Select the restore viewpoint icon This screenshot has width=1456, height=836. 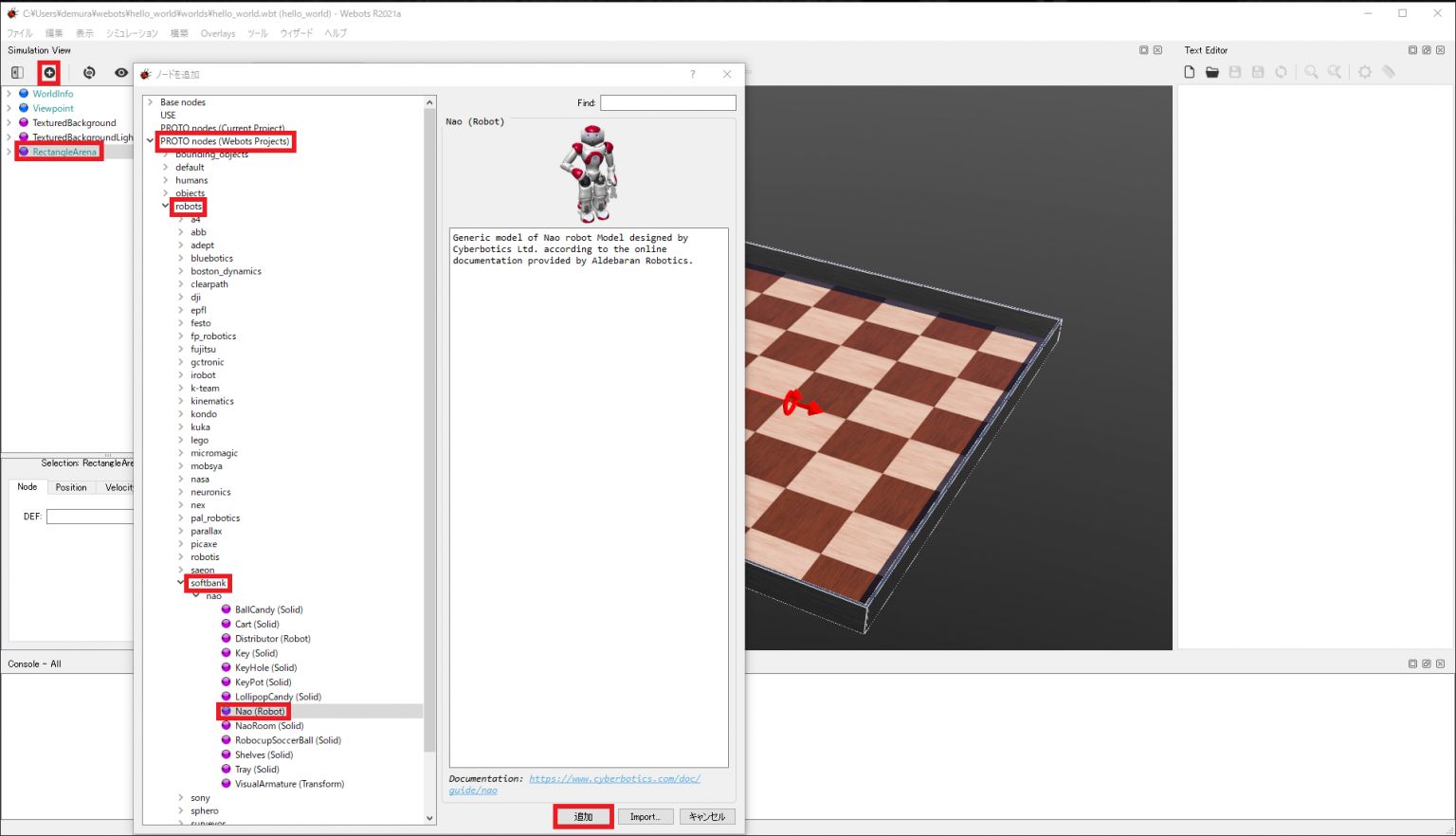[88, 72]
